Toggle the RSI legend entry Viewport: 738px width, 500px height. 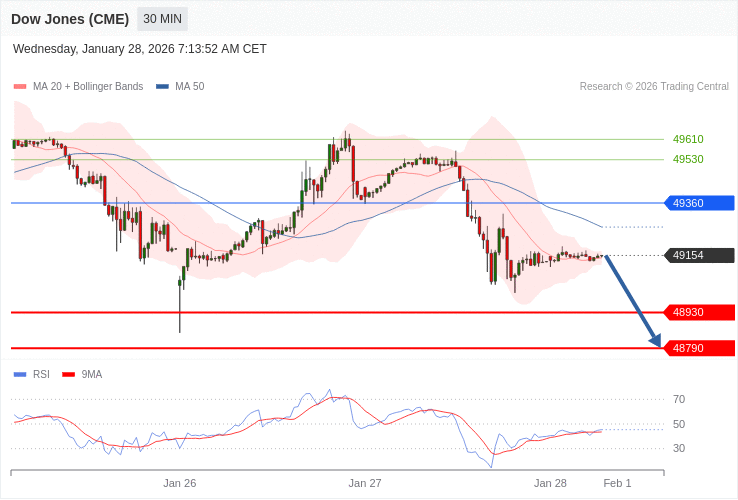point(41,375)
